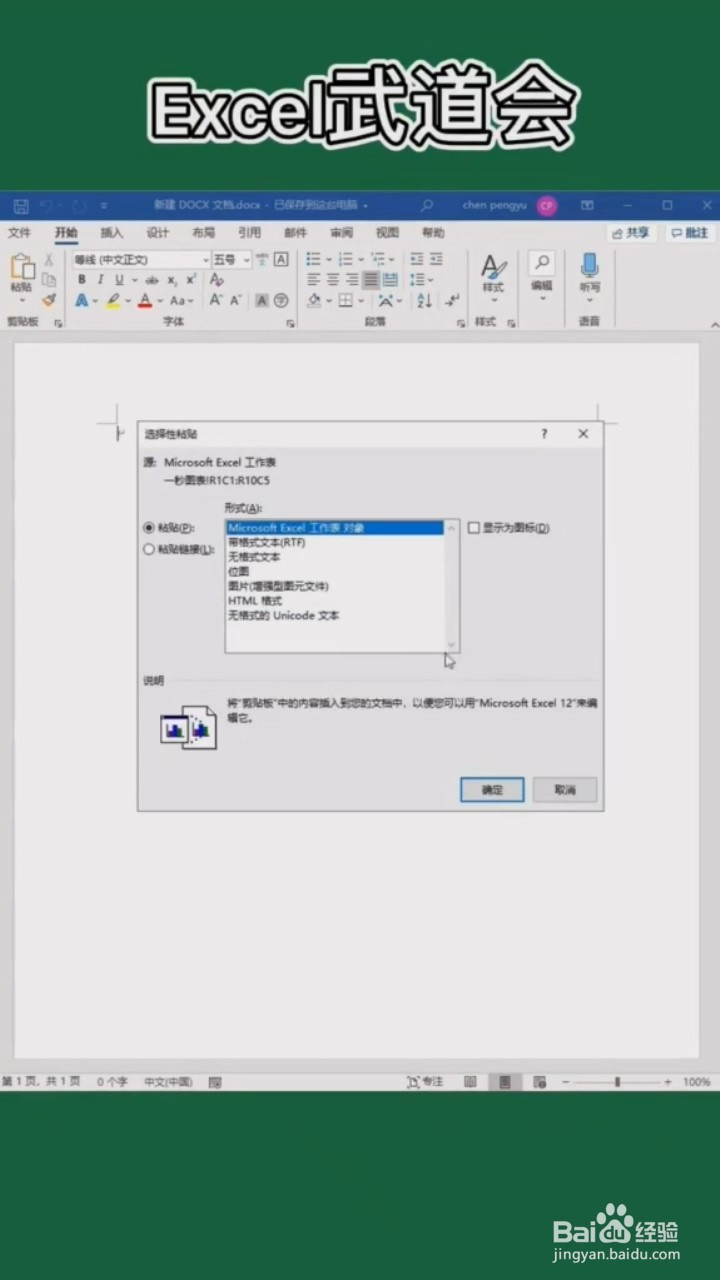
Task: Switch to Print Layout view icon
Action: (505, 1082)
